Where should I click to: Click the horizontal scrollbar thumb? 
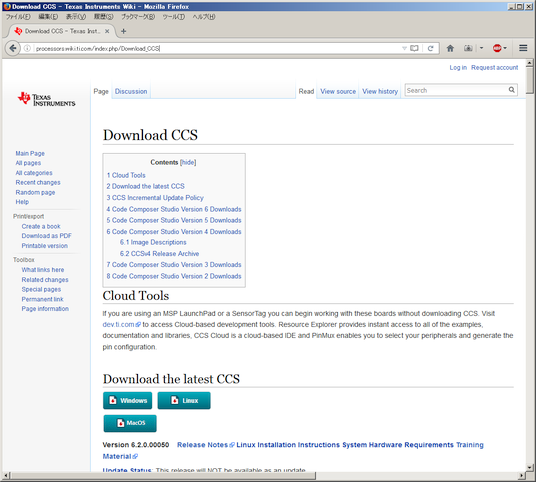tap(163, 476)
